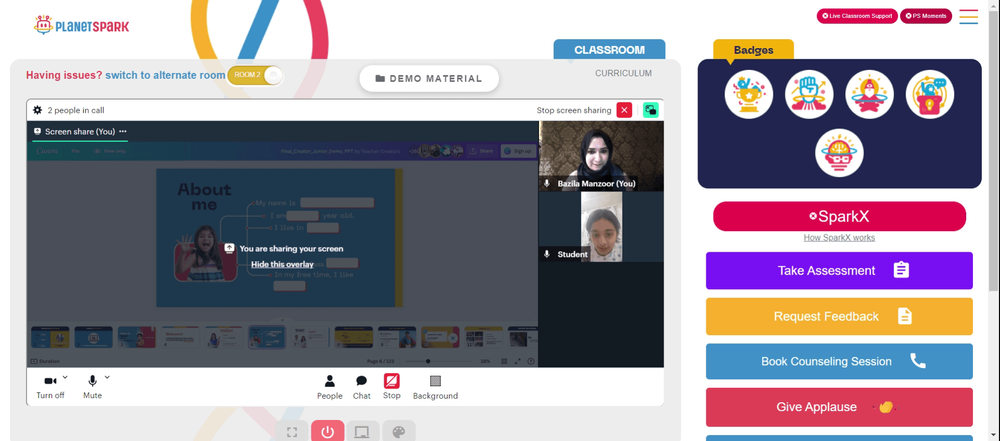1000x441 pixels.
Task: Switch to the CURRICULUM tab
Action: 623,73
